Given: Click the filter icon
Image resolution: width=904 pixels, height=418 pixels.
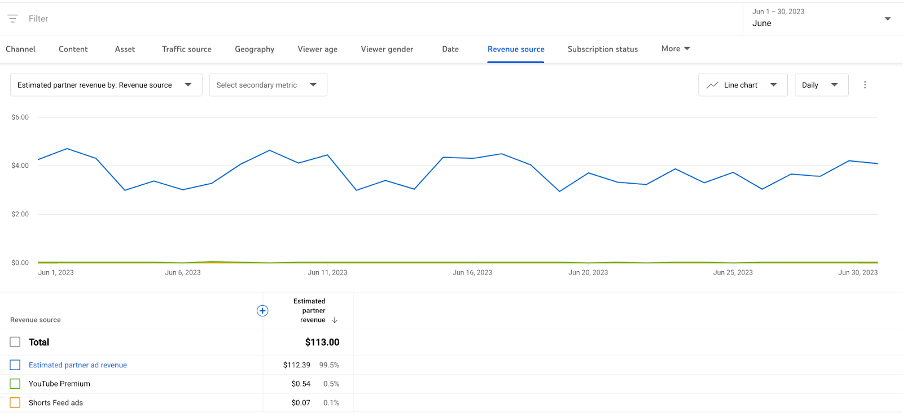Looking at the screenshot, I should [x=13, y=18].
